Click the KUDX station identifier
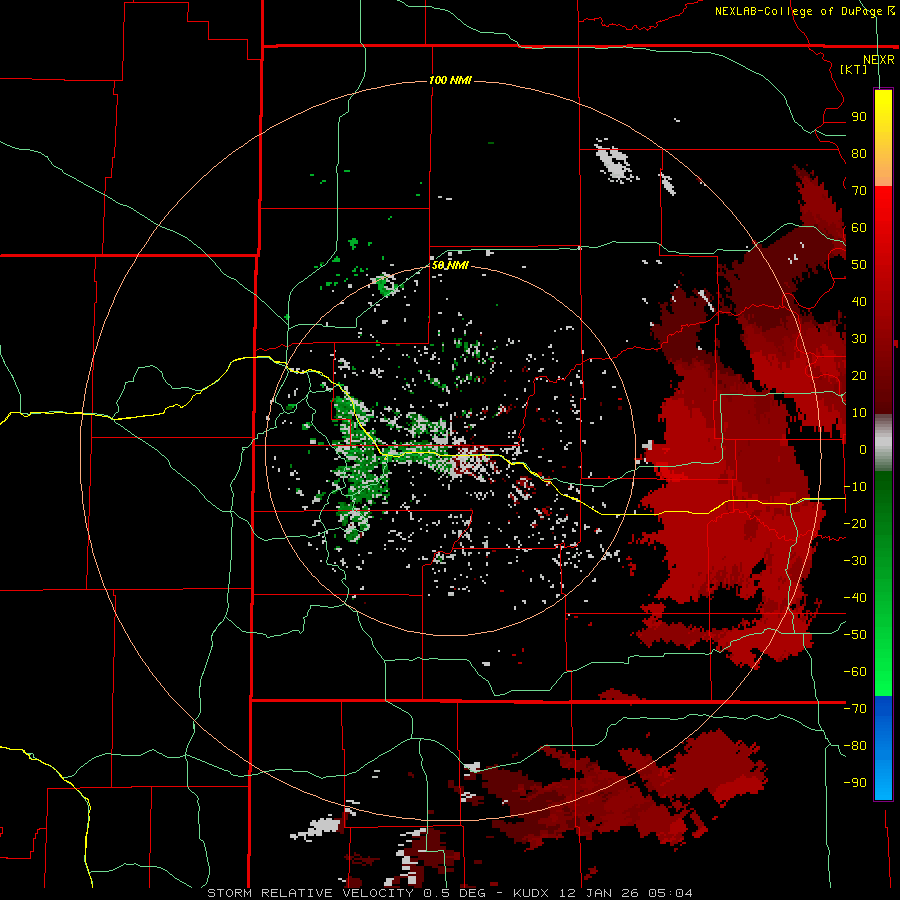This screenshot has width=900, height=900. click(530, 893)
